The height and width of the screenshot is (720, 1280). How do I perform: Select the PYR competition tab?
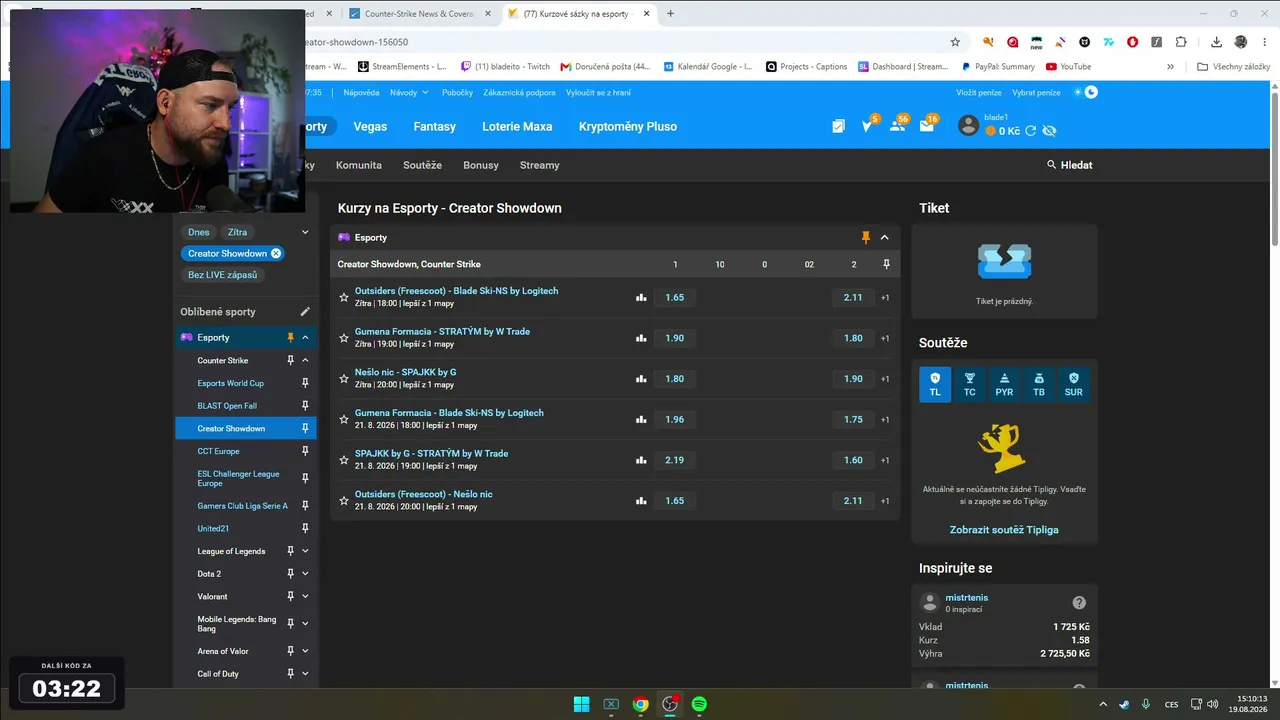pos(1004,384)
